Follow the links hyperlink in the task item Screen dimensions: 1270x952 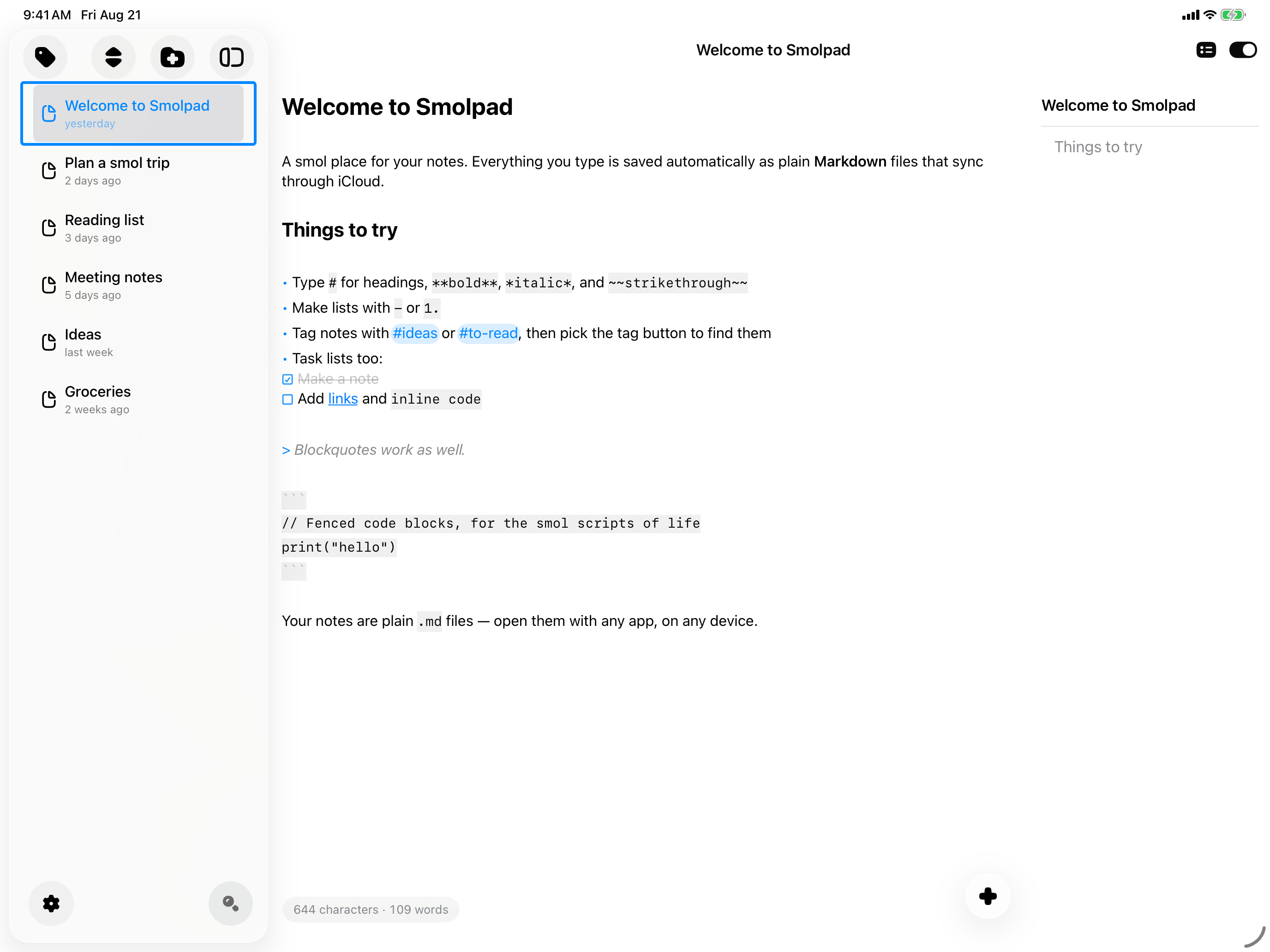(x=343, y=399)
